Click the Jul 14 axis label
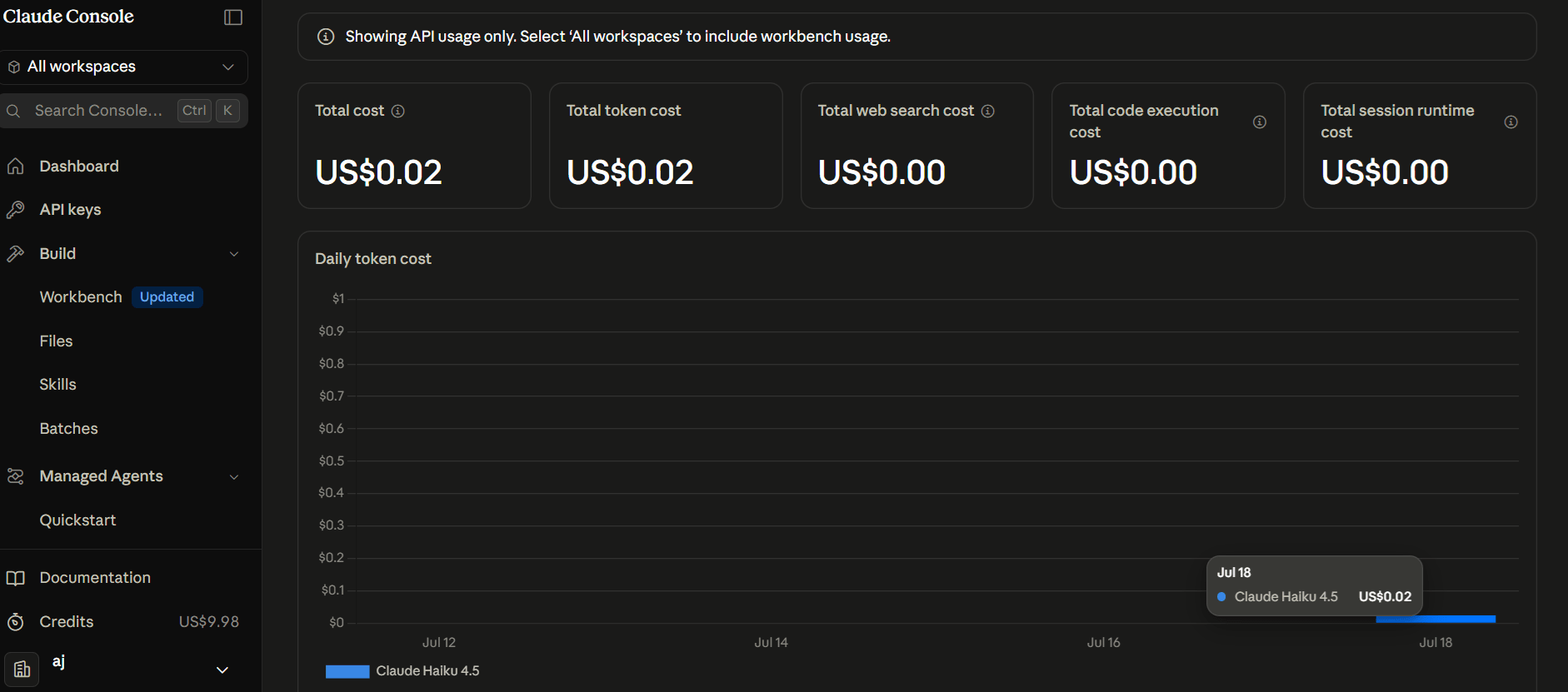The width and height of the screenshot is (1568, 692). pos(771,643)
